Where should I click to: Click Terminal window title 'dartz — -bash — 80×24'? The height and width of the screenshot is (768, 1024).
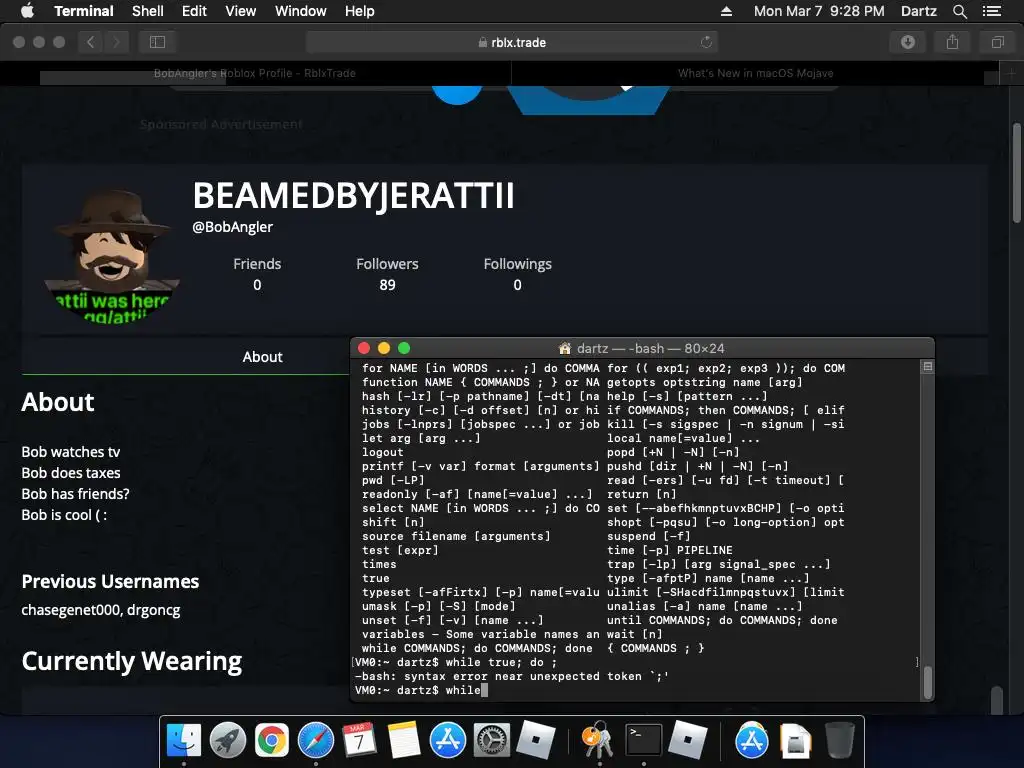pyautogui.click(x=650, y=348)
